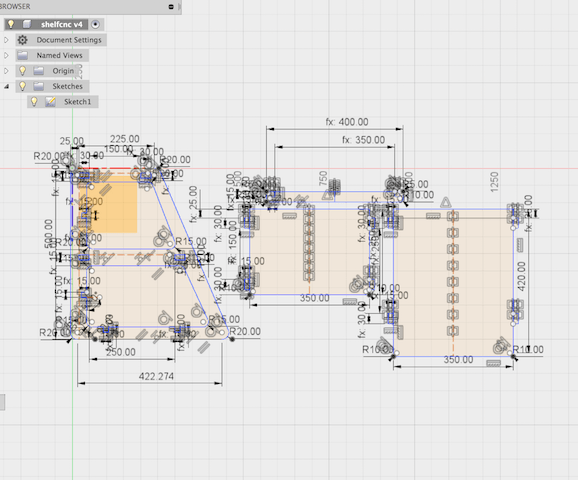The height and width of the screenshot is (480, 578).
Task: Click the Origin folder icon
Action: [38, 71]
